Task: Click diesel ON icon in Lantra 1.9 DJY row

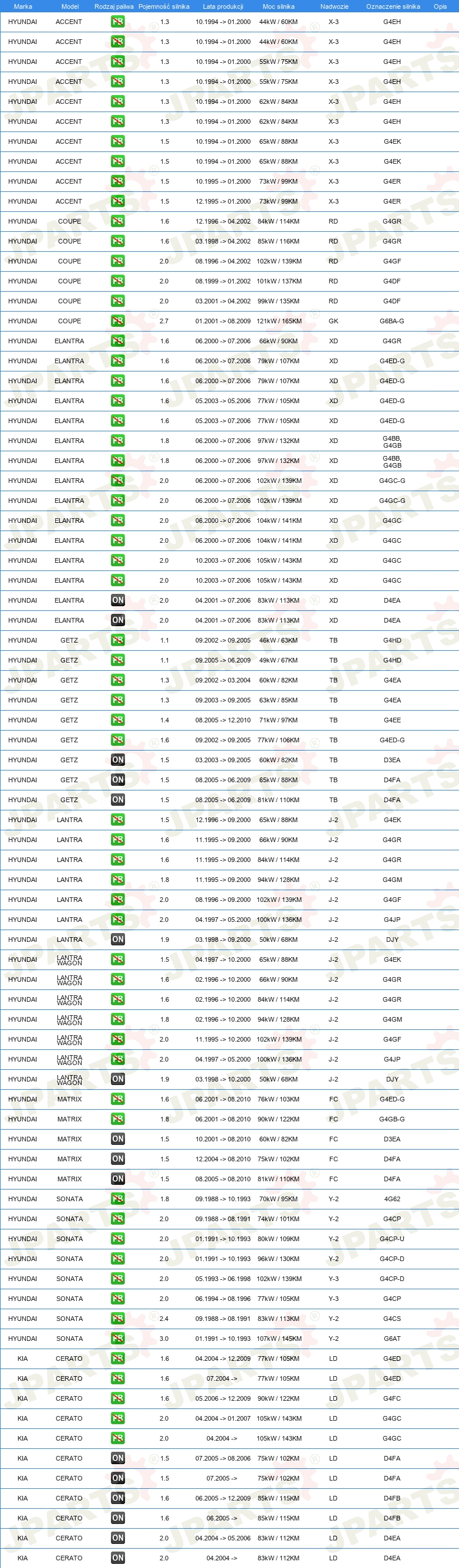Action: coord(117,940)
